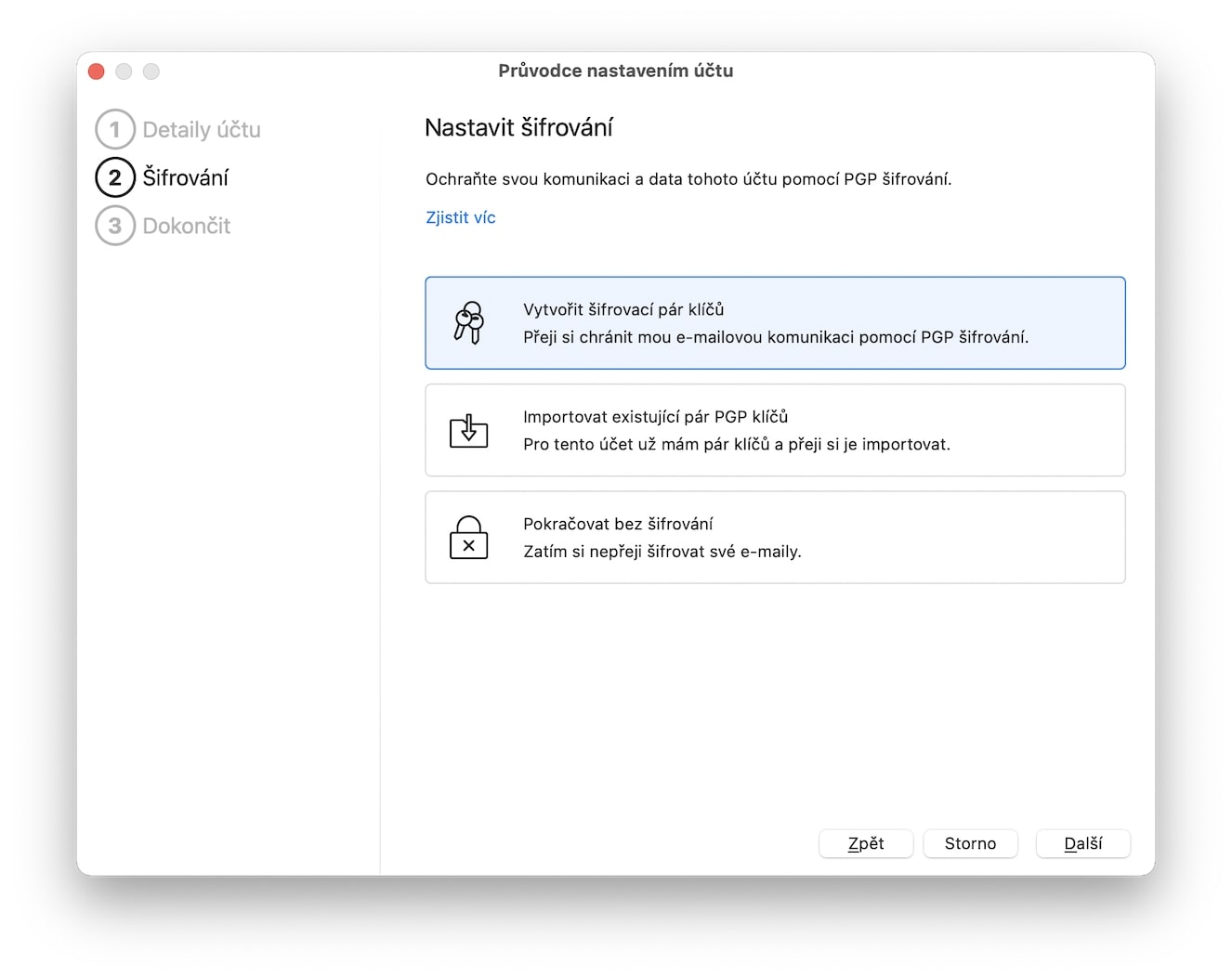Continue with the Další button

pos(1082,843)
